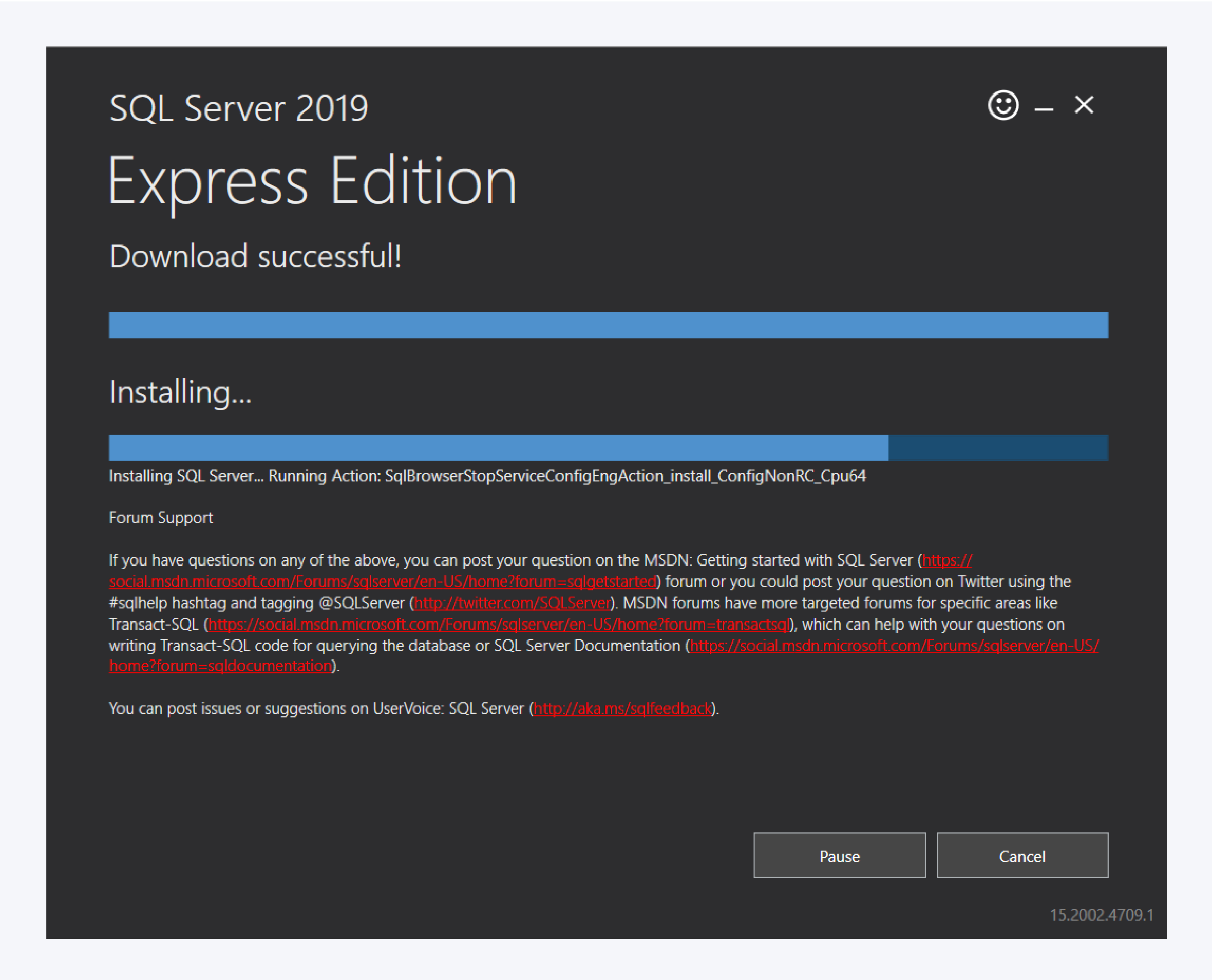Open the twitter.com/SQLServer link
The width and height of the screenshot is (1212, 980).
(510, 602)
